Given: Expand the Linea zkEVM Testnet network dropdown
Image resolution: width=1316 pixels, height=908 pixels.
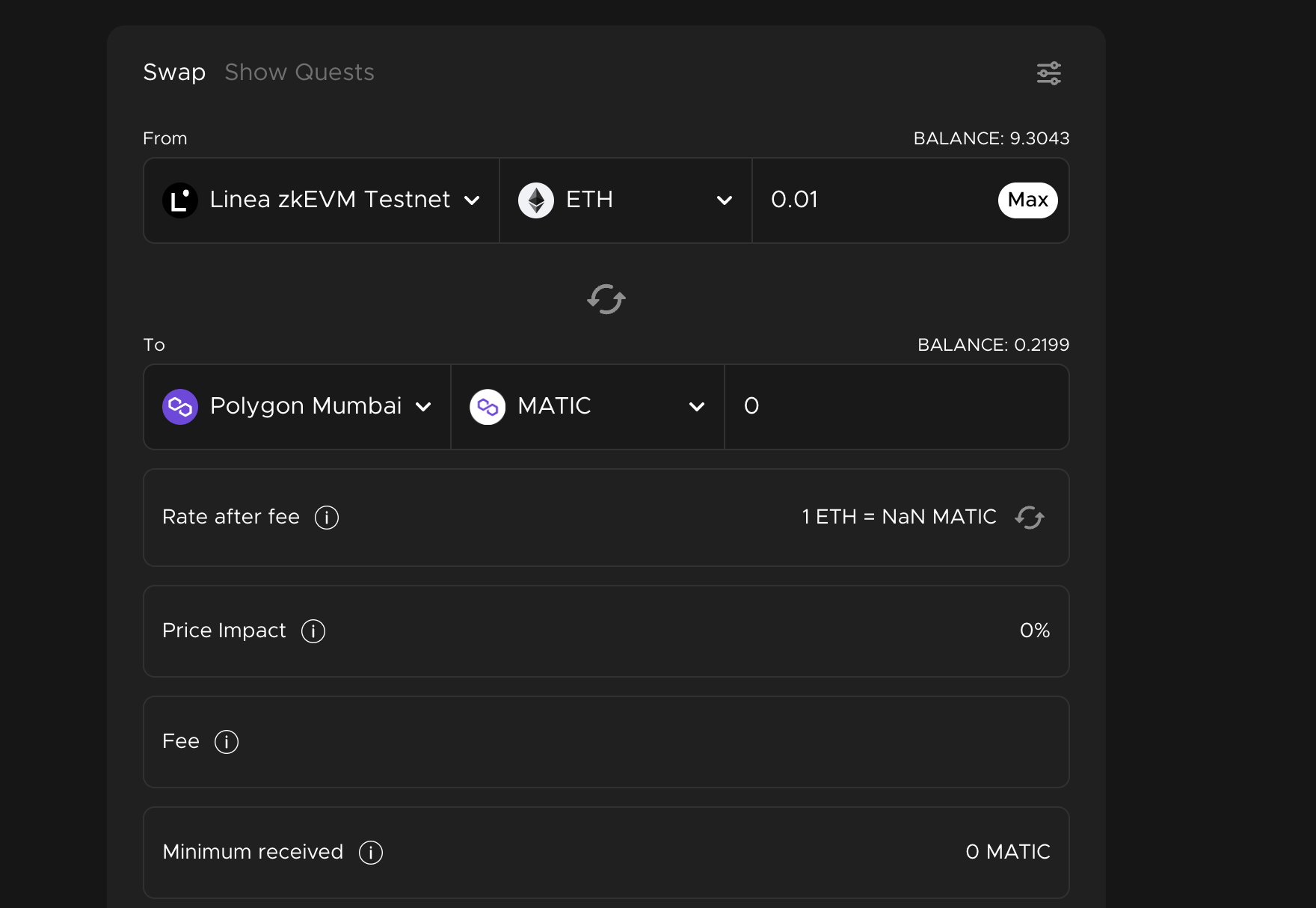Looking at the screenshot, I should [x=472, y=200].
